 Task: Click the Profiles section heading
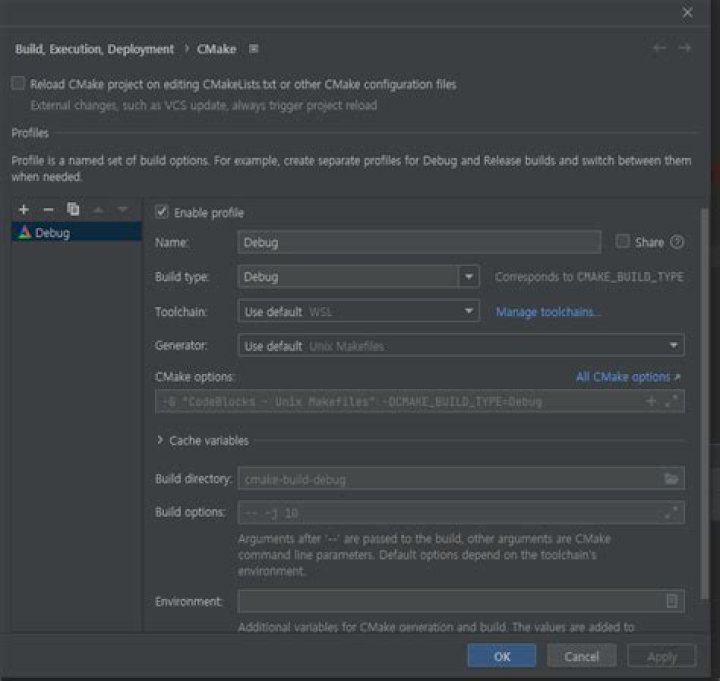coord(30,133)
